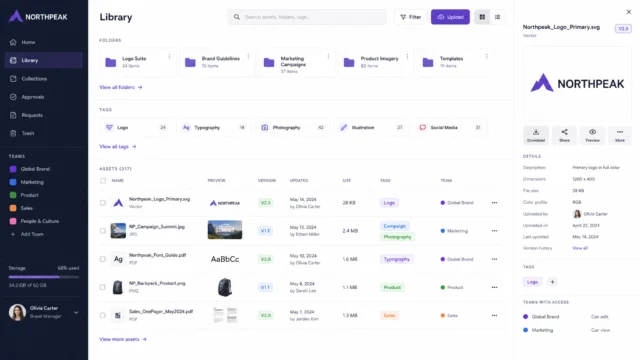640x360 pixels.
Task: Open more options for Northpeak_Font_Guide.pdf row
Action: [x=494, y=259]
